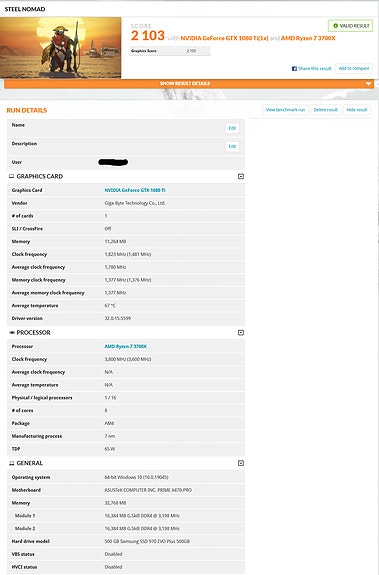This screenshot has height=575, width=379.
Task: Select the SLI / CrossFire Off value
Action: coord(108,228)
